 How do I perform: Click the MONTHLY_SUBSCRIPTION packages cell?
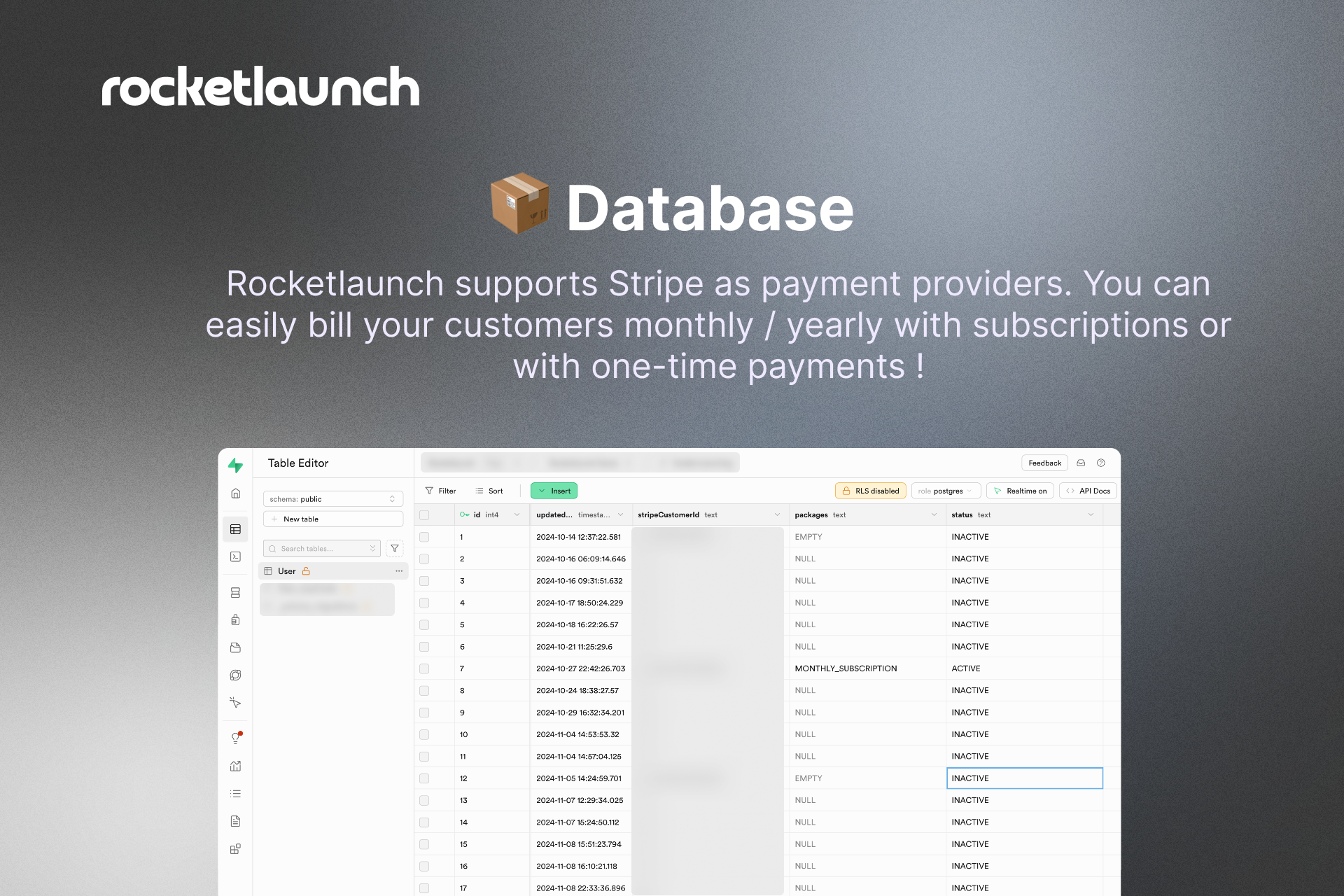[868, 668]
